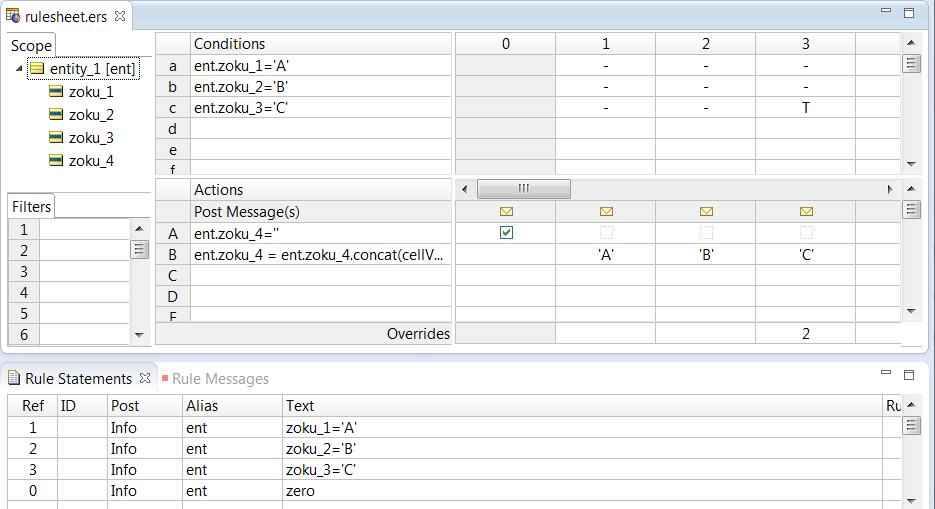This screenshot has height=509, width=935.
Task: Check action A checkbox in column 2
Action: [x=707, y=232]
